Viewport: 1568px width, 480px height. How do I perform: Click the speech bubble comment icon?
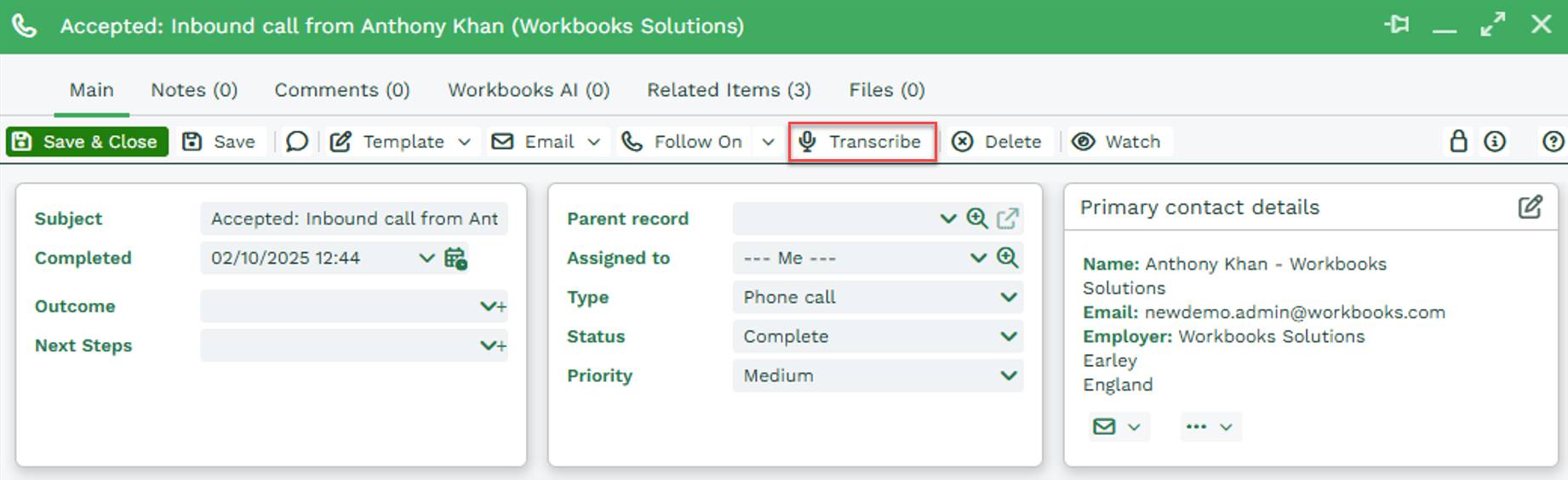click(x=296, y=141)
